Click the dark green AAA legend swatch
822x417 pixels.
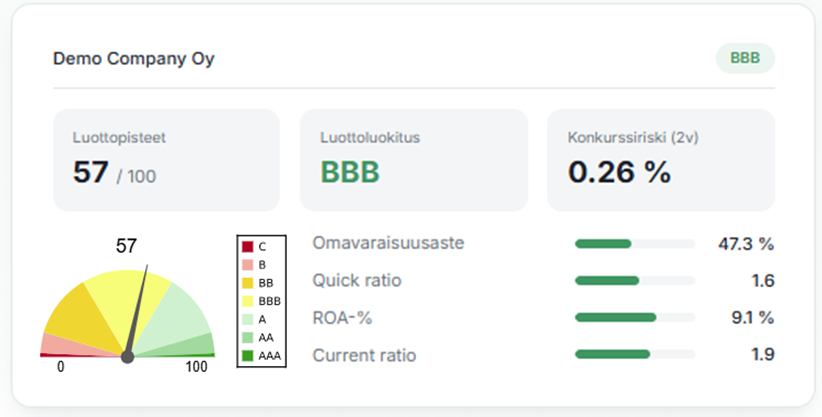pos(247,355)
